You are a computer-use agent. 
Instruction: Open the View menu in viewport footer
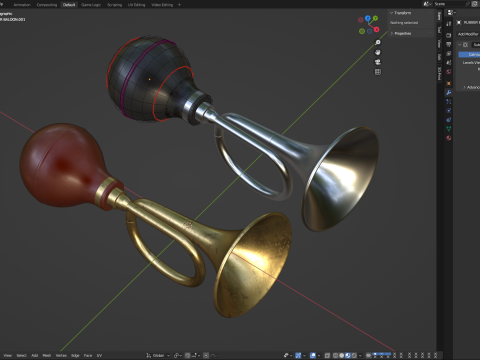pyautogui.click(x=7, y=355)
